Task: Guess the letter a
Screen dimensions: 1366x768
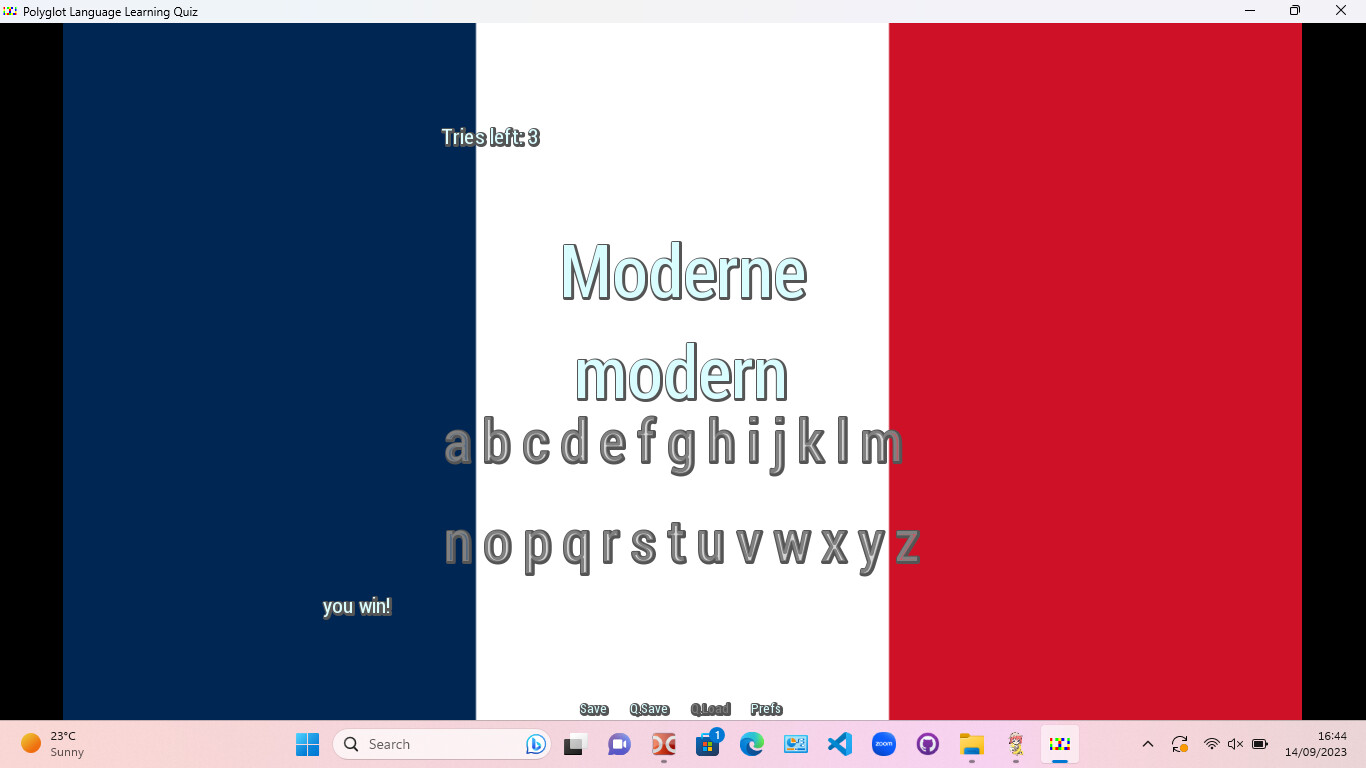Action: tap(457, 443)
